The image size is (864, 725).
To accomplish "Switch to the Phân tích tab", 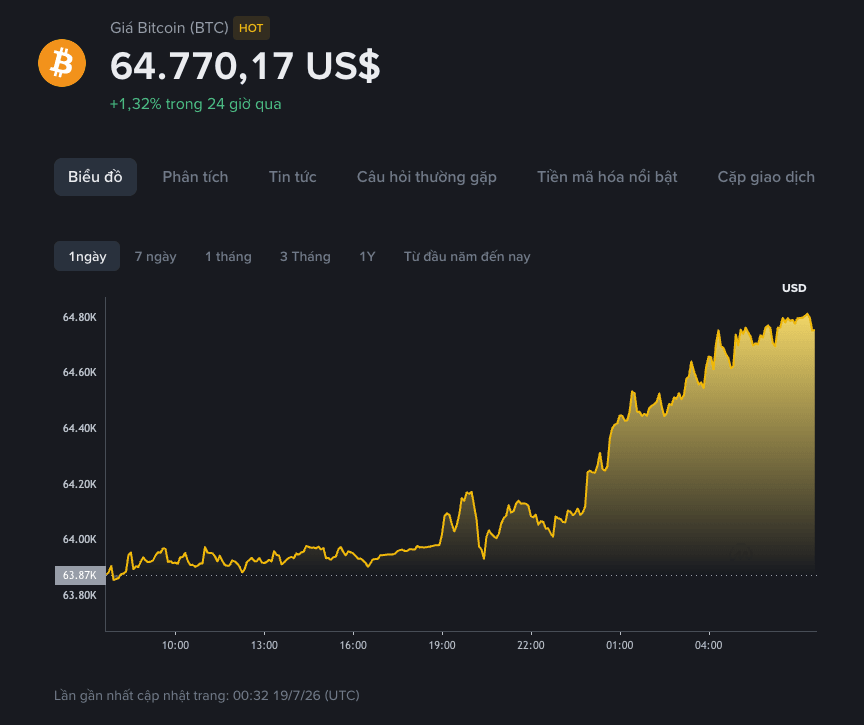I will coord(195,177).
